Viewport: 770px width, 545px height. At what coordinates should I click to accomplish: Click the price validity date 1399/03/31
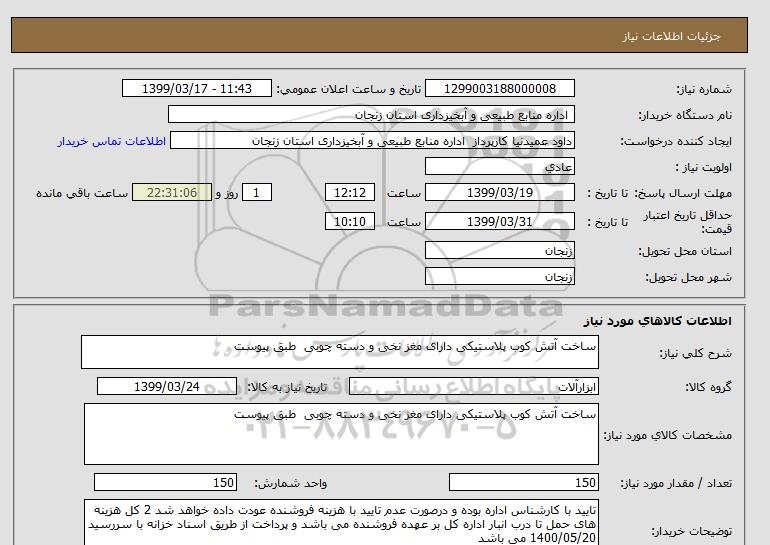point(499,221)
